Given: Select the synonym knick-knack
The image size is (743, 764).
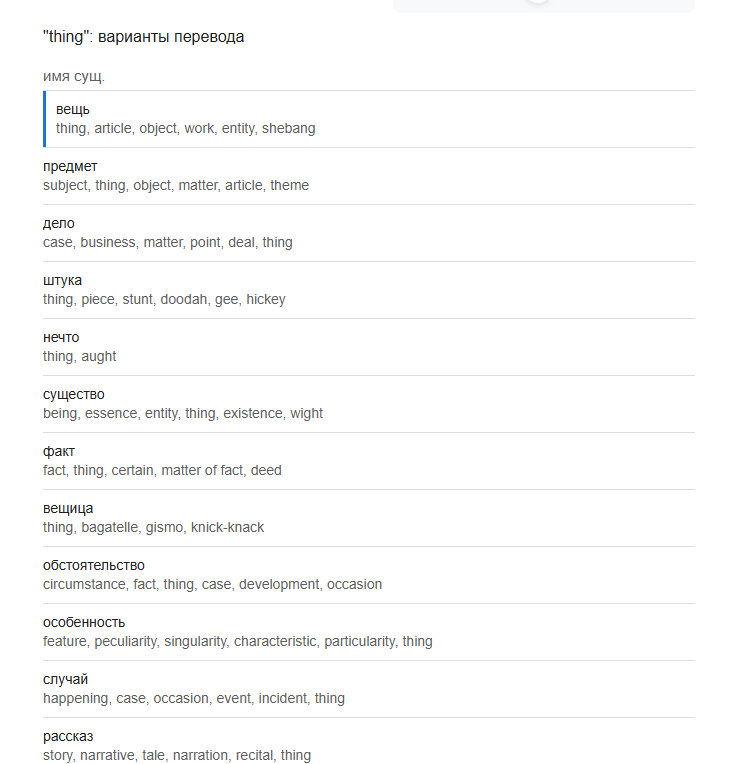Looking at the screenshot, I should pyautogui.click(x=228, y=527).
